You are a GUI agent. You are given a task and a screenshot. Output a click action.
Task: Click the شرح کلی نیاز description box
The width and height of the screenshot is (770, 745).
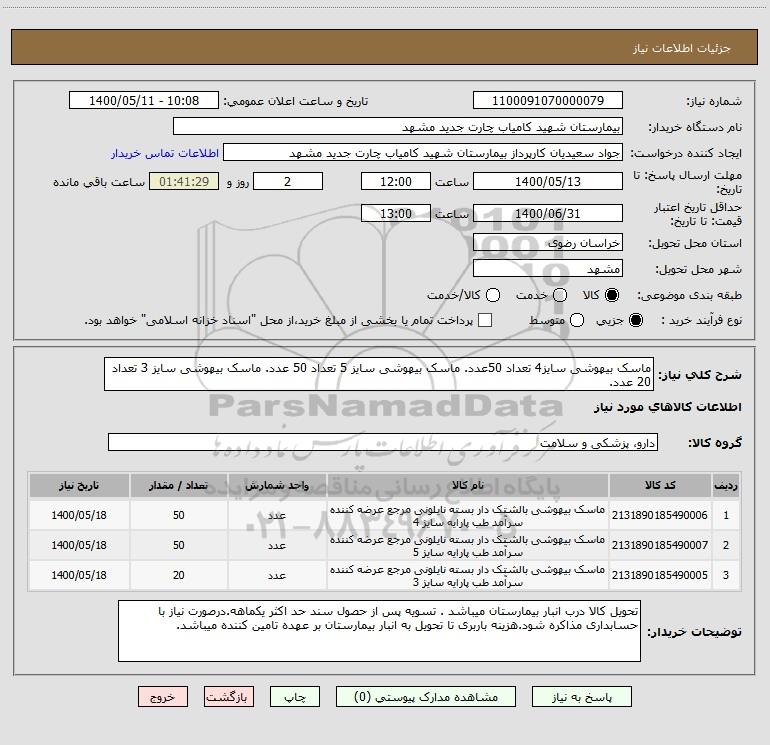tap(379, 375)
